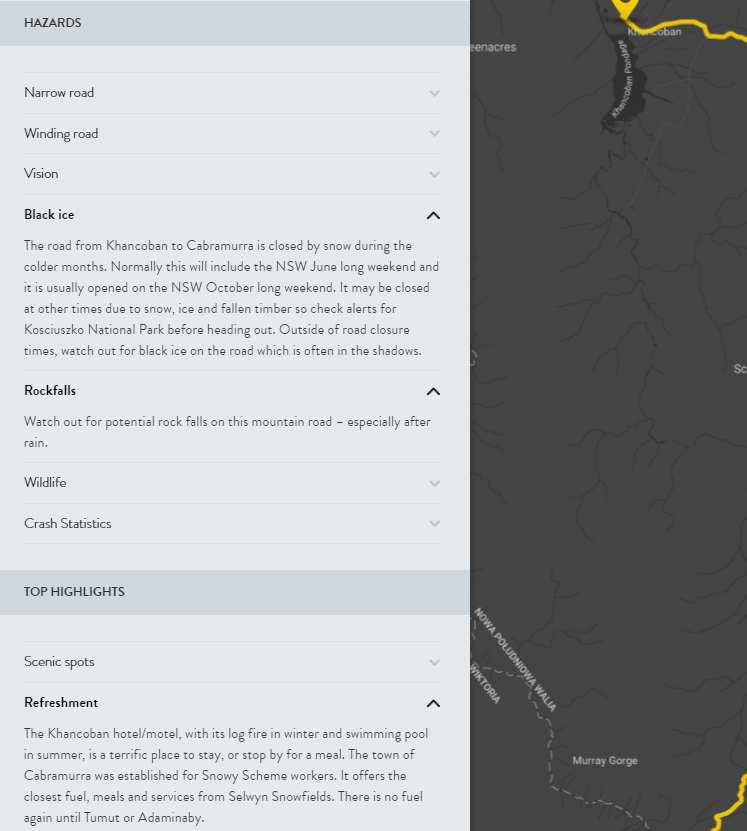This screenshot has width=747, height=831.
Task: Expand the Narrow road hazard title
Action: [59, 93]
